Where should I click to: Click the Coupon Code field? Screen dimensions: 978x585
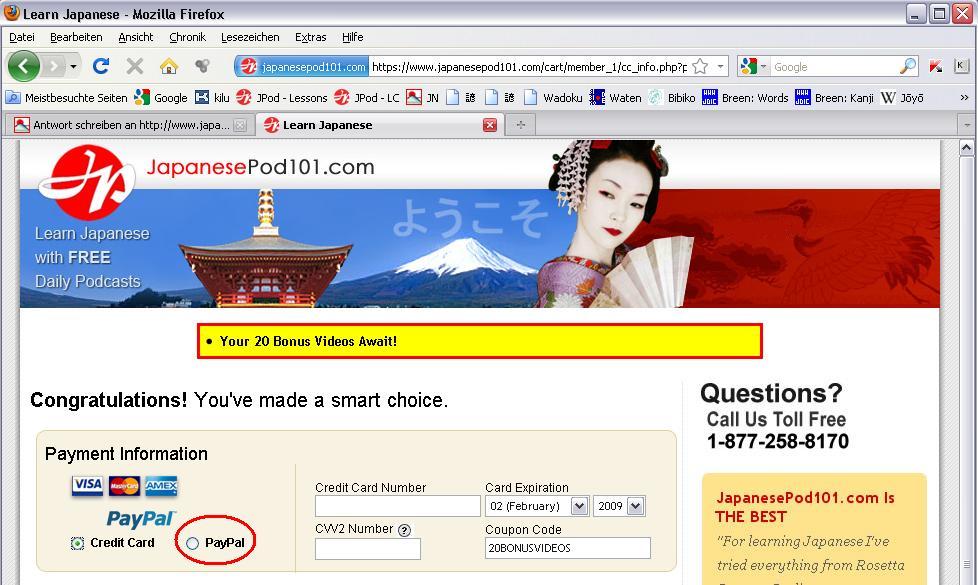point(567,548)
